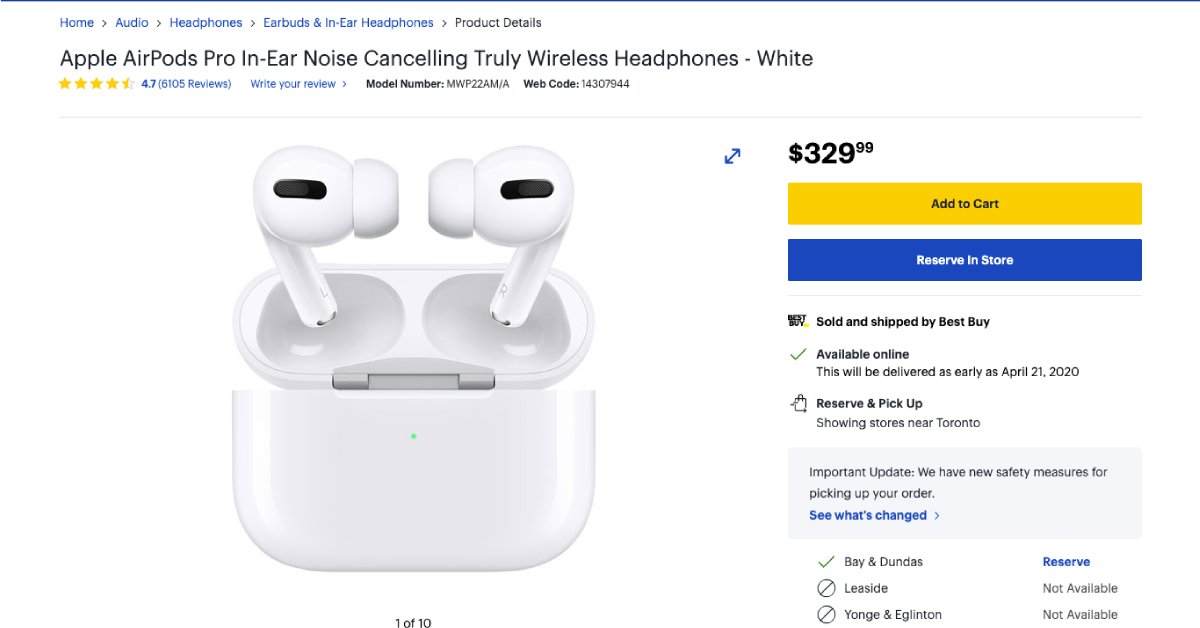Expand See what's changed
The image size is (1200, 628).
[x=869, y=515]
